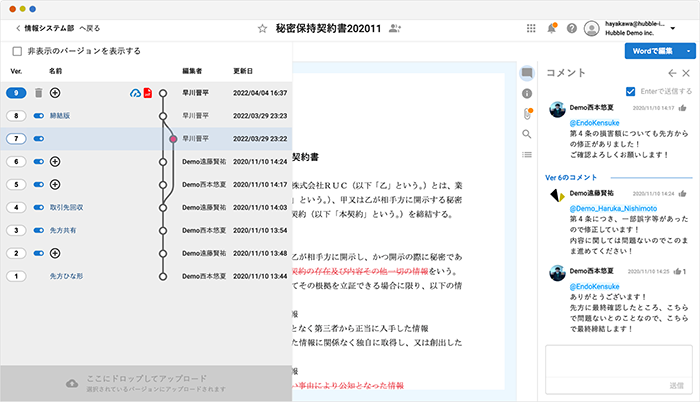Delete version 9 with the trash icon
The height and width of the screenshot is (402, 700).
[38, 93]
